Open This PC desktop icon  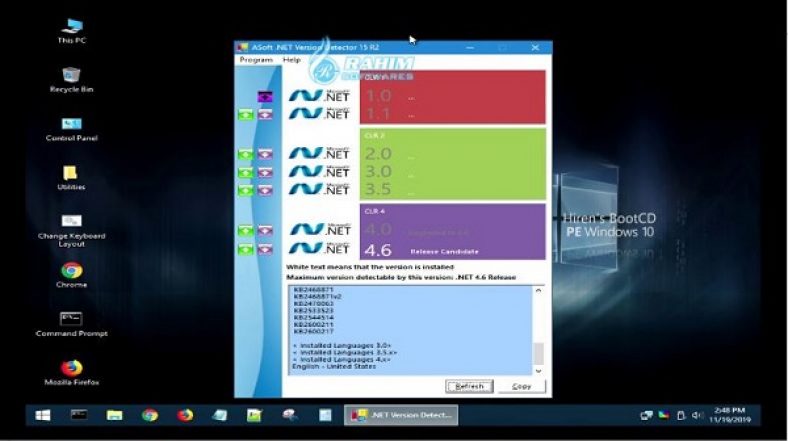point(72,31)
